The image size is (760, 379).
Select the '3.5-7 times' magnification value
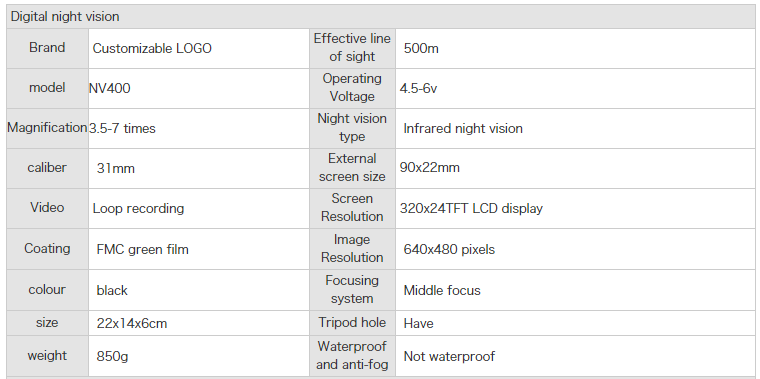(122, 129)
